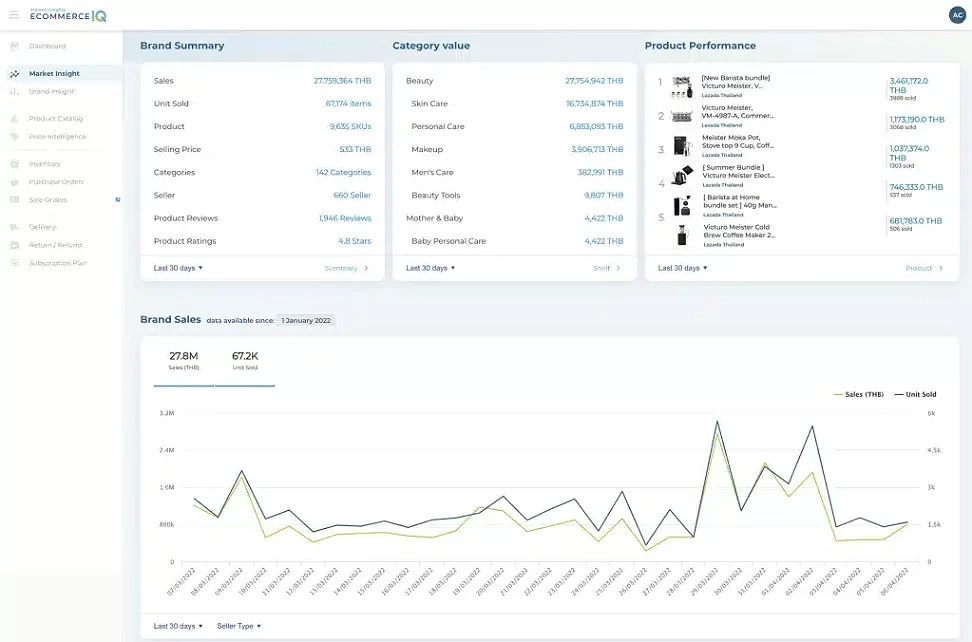This screenshot has width=972, height=642.
Task: Click the Product link in Product Performance
Action: 920,267
